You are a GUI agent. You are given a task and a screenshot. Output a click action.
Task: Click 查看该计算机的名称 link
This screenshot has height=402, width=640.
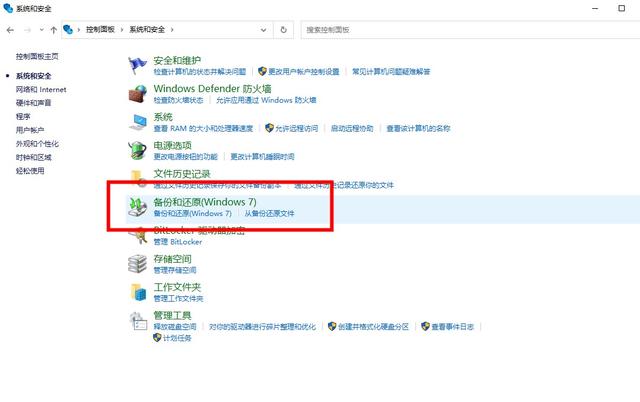coord(418,128)
